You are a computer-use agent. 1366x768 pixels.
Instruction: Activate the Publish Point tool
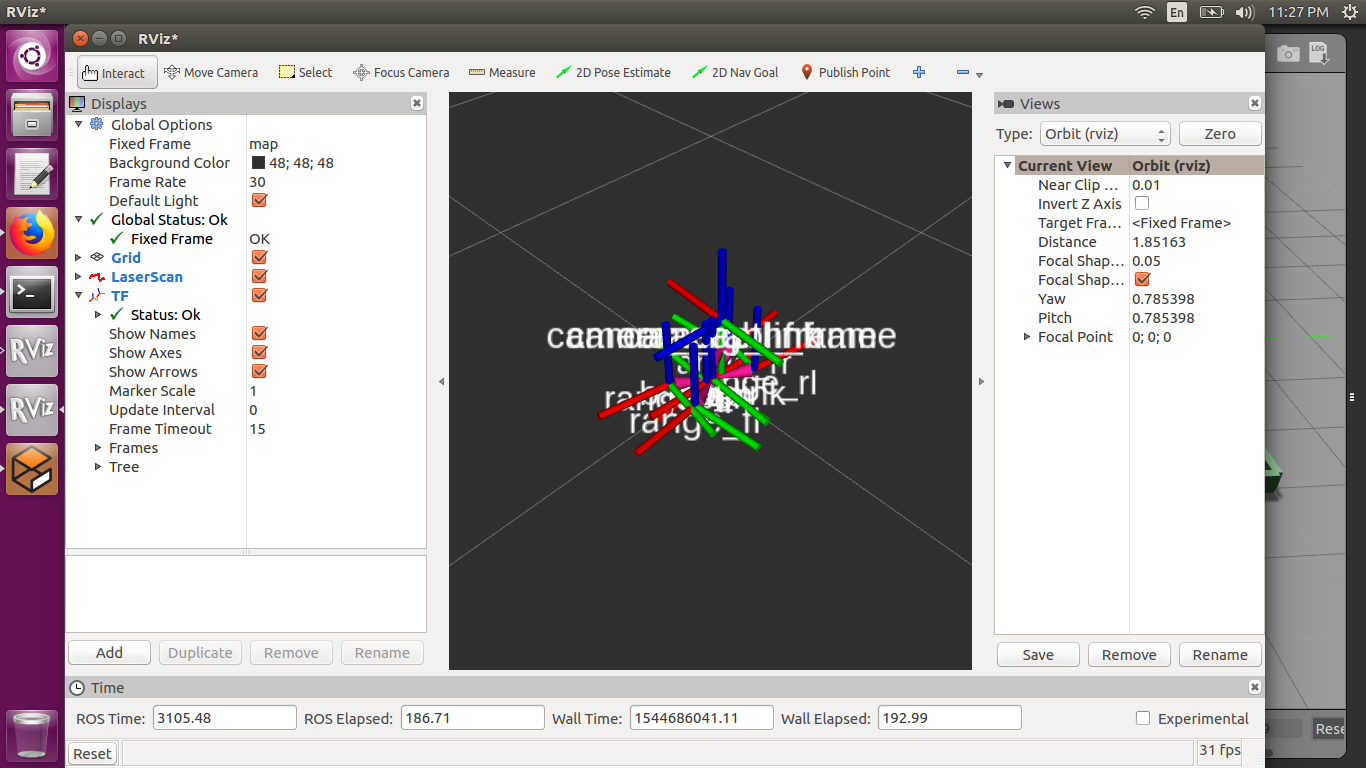(x=845, y=73)
